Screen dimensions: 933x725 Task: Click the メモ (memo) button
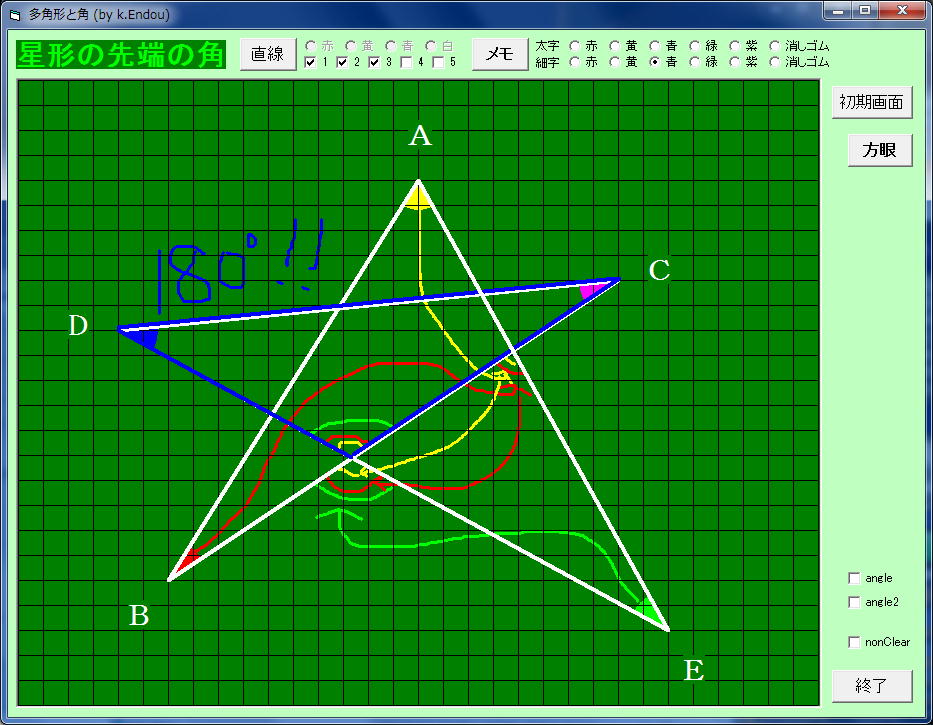[500, 54]
